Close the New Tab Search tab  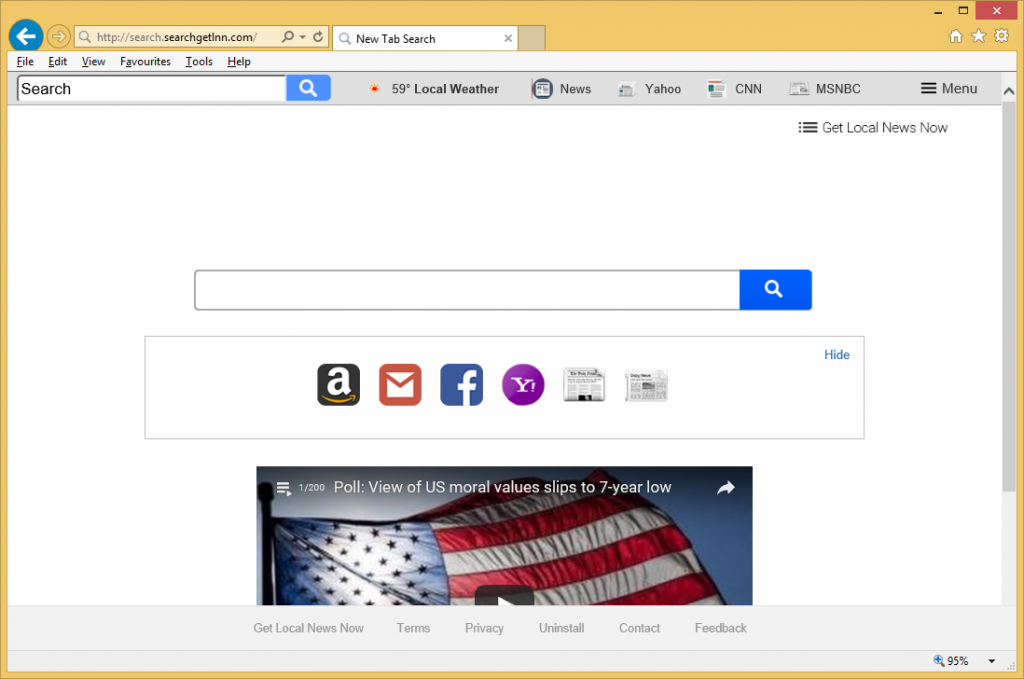(507, 39)
